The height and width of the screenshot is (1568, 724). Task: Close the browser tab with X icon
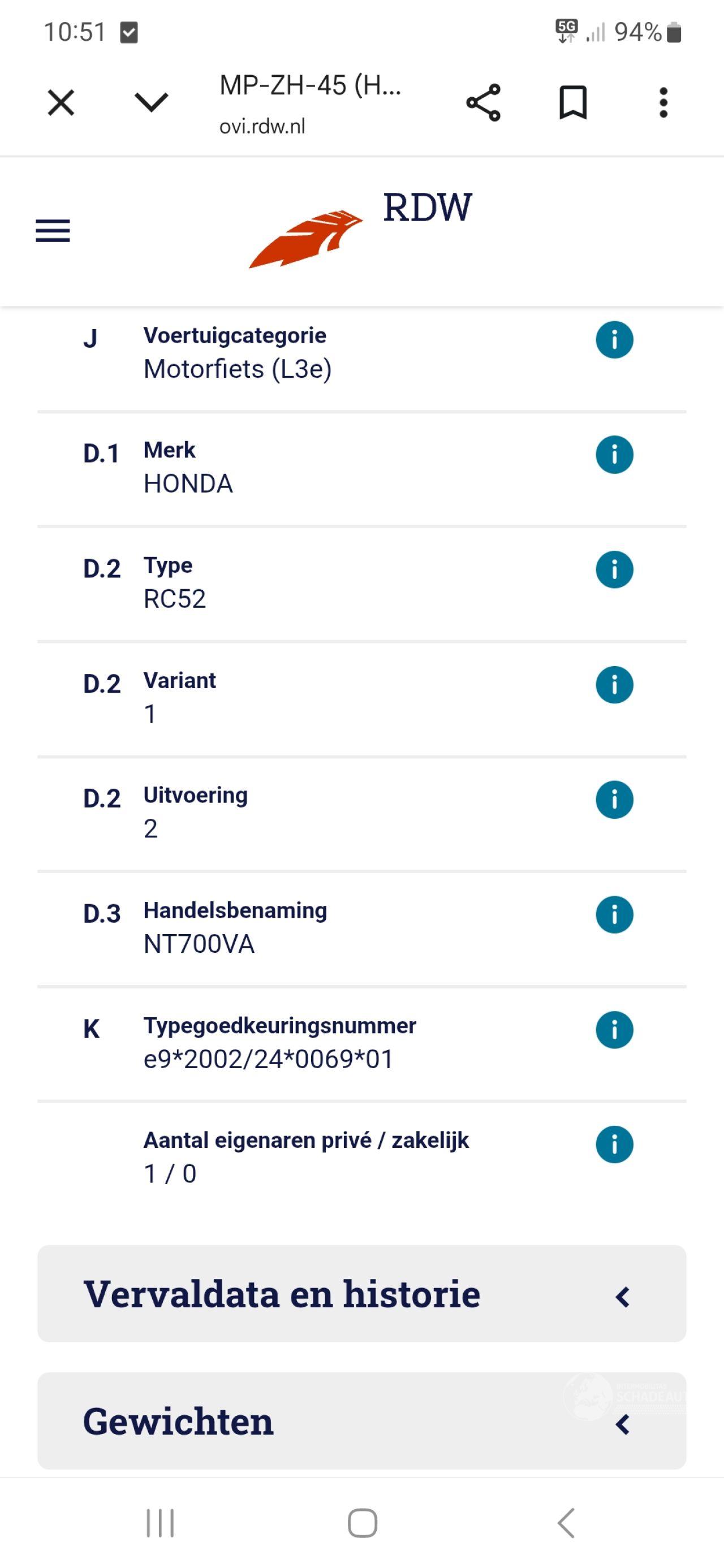click(x=61, y=102)
